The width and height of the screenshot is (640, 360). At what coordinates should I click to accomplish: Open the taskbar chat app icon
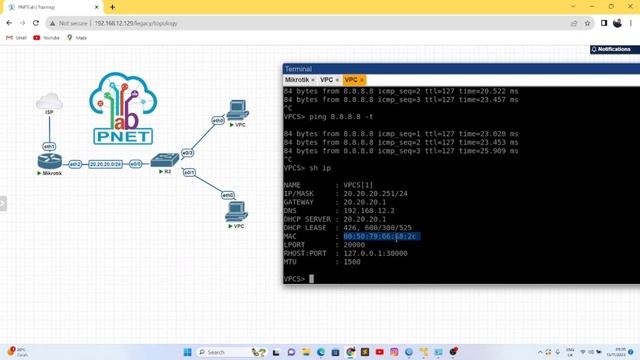(x=291, y=352)
